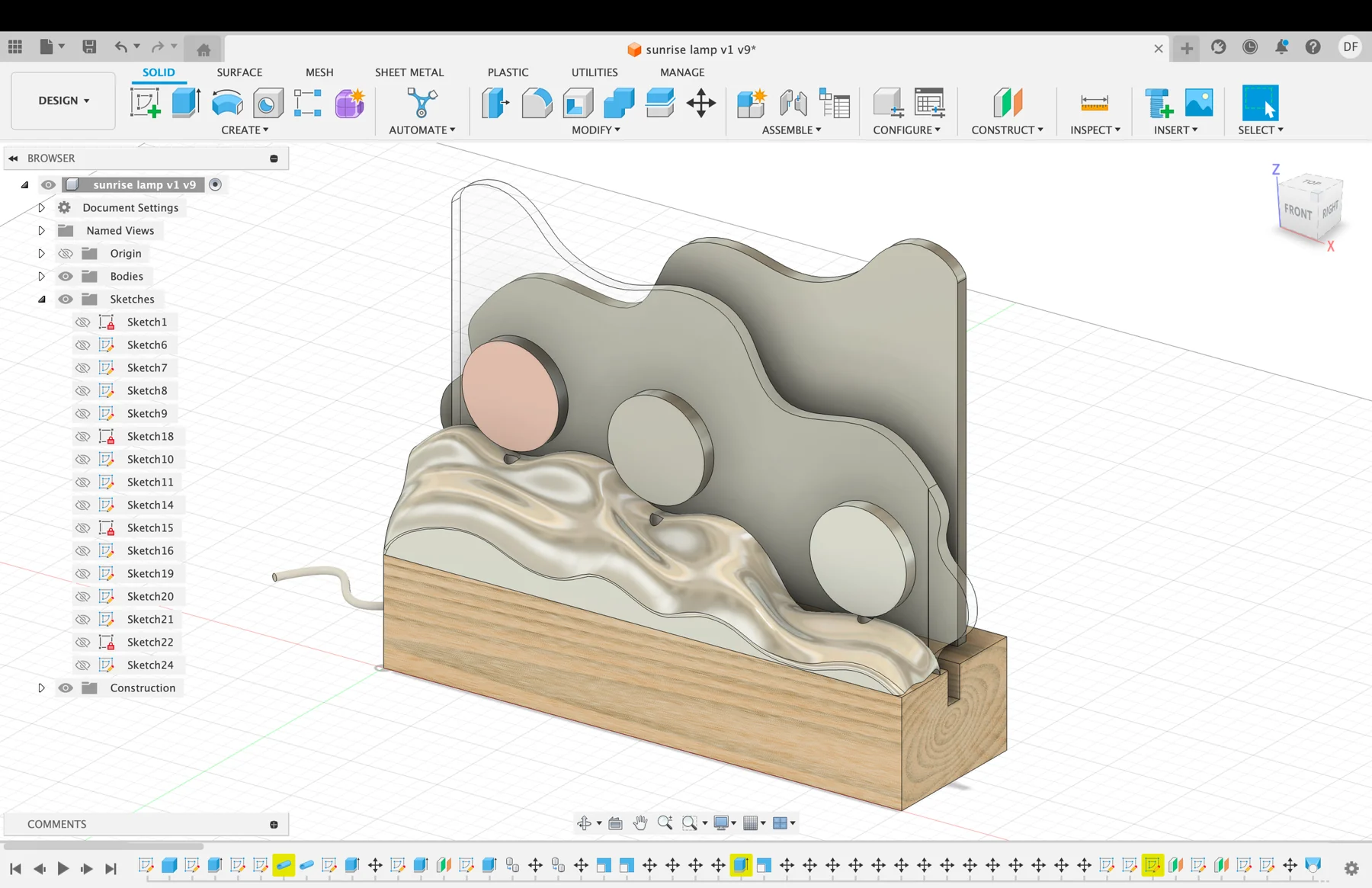Click the Midplane construct icon

pos(1008,103)
